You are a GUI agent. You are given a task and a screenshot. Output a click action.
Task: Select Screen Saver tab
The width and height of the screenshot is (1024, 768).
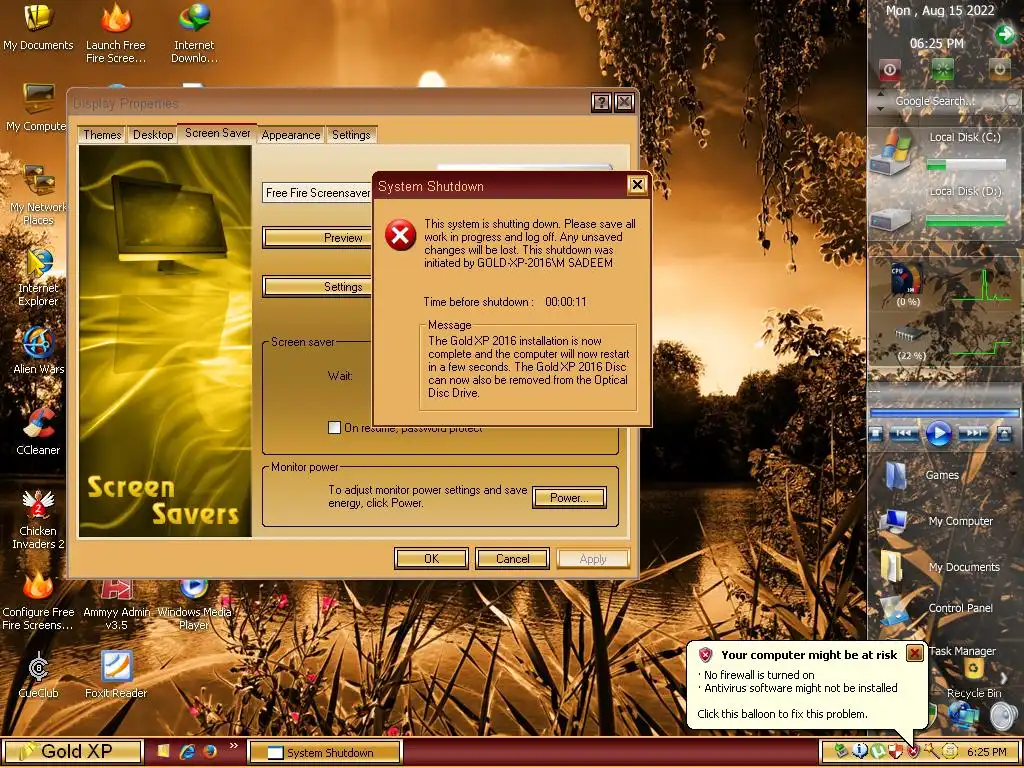pyautogui.click(x=217, y=133)
